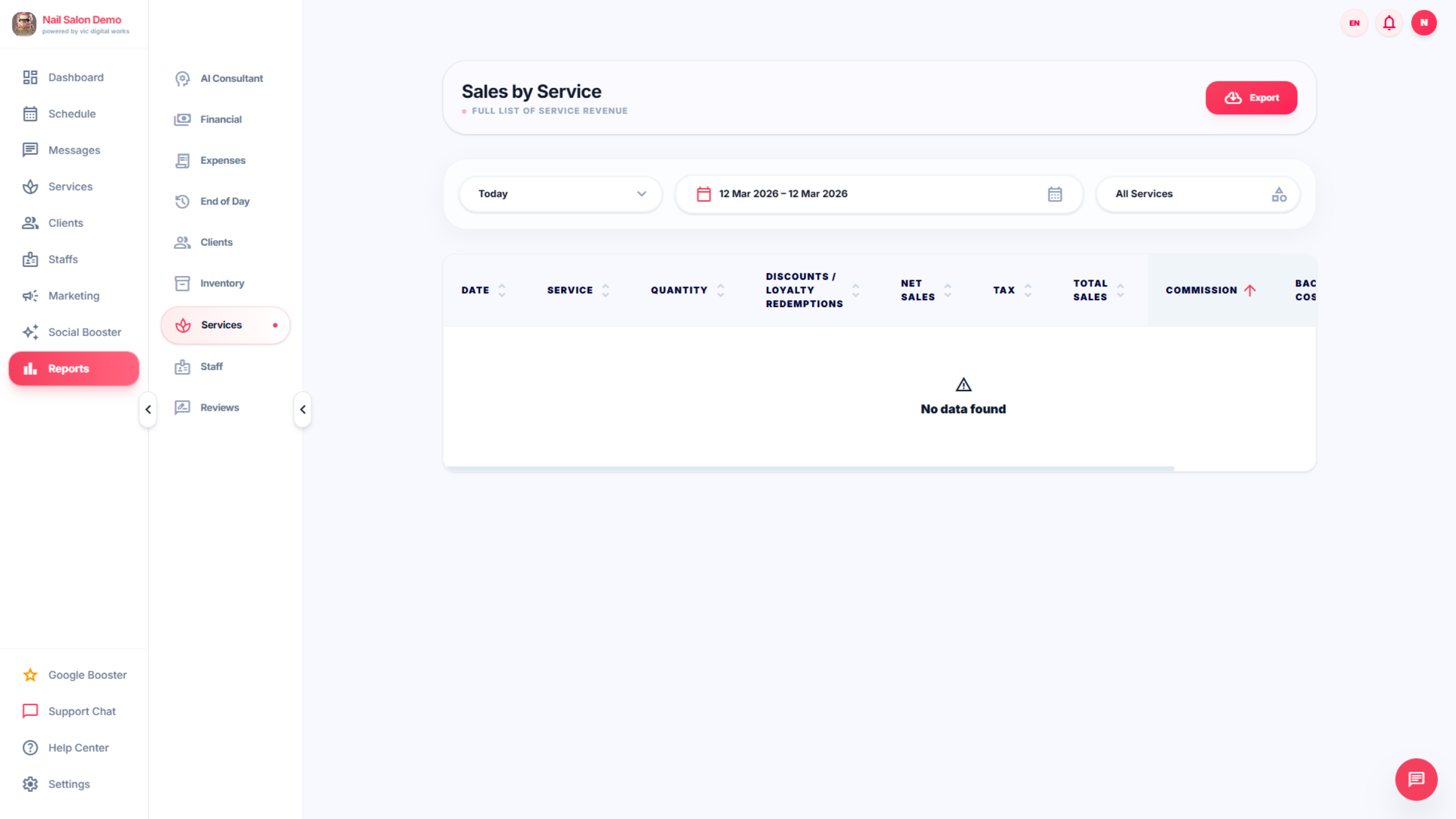Image resolution: width=1456 pixels, height=819 pixels.
Task: Open the Financial reports submenu item
Action: 221,120
